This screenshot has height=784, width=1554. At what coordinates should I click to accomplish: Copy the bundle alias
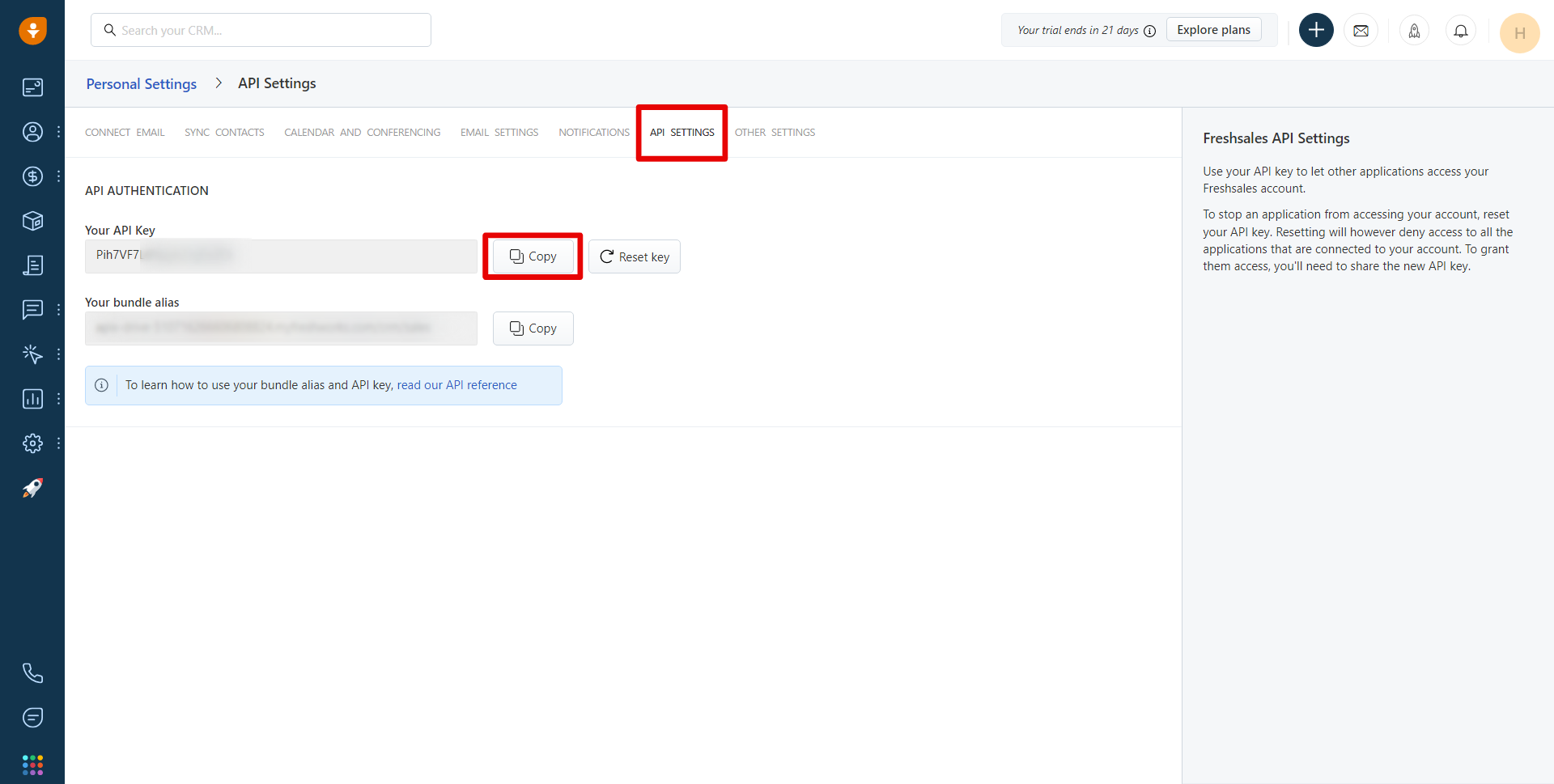[x=533, y=328]
